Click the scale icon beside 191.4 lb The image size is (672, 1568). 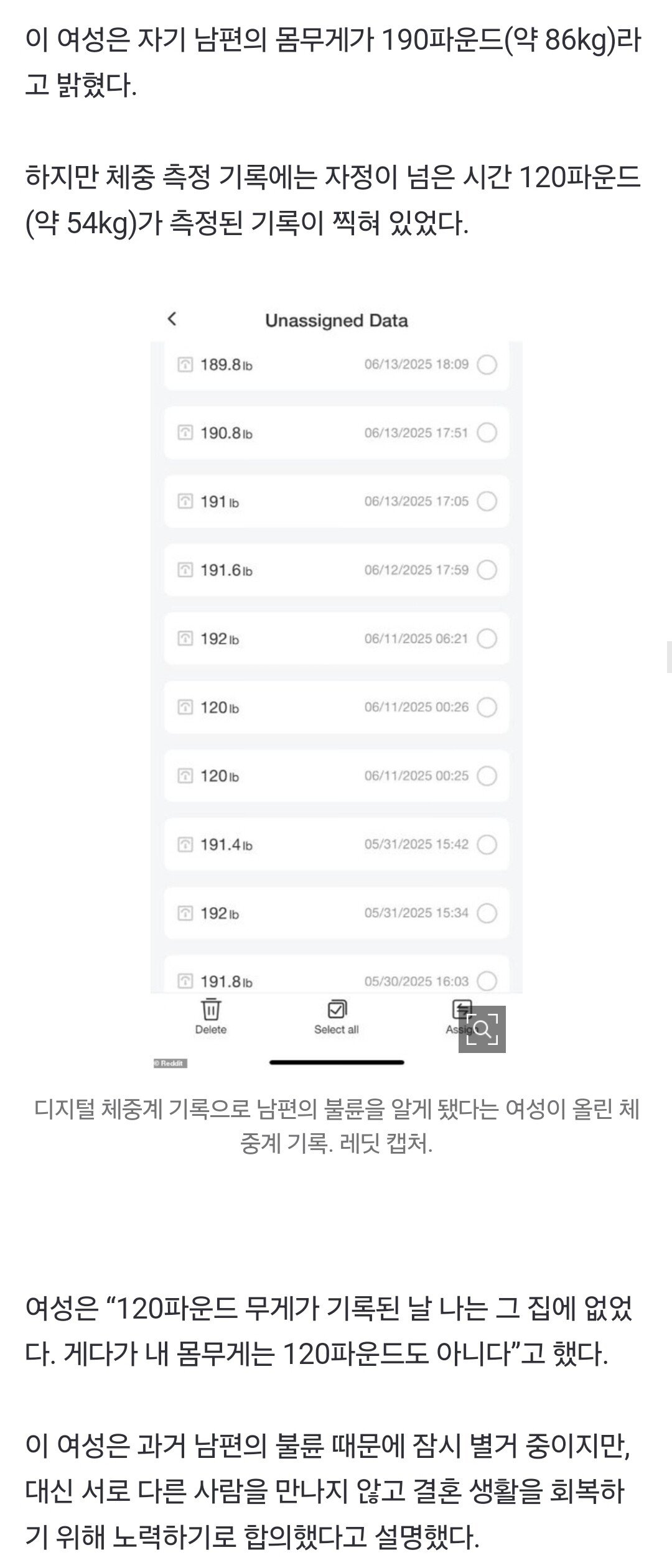[185, 844]
